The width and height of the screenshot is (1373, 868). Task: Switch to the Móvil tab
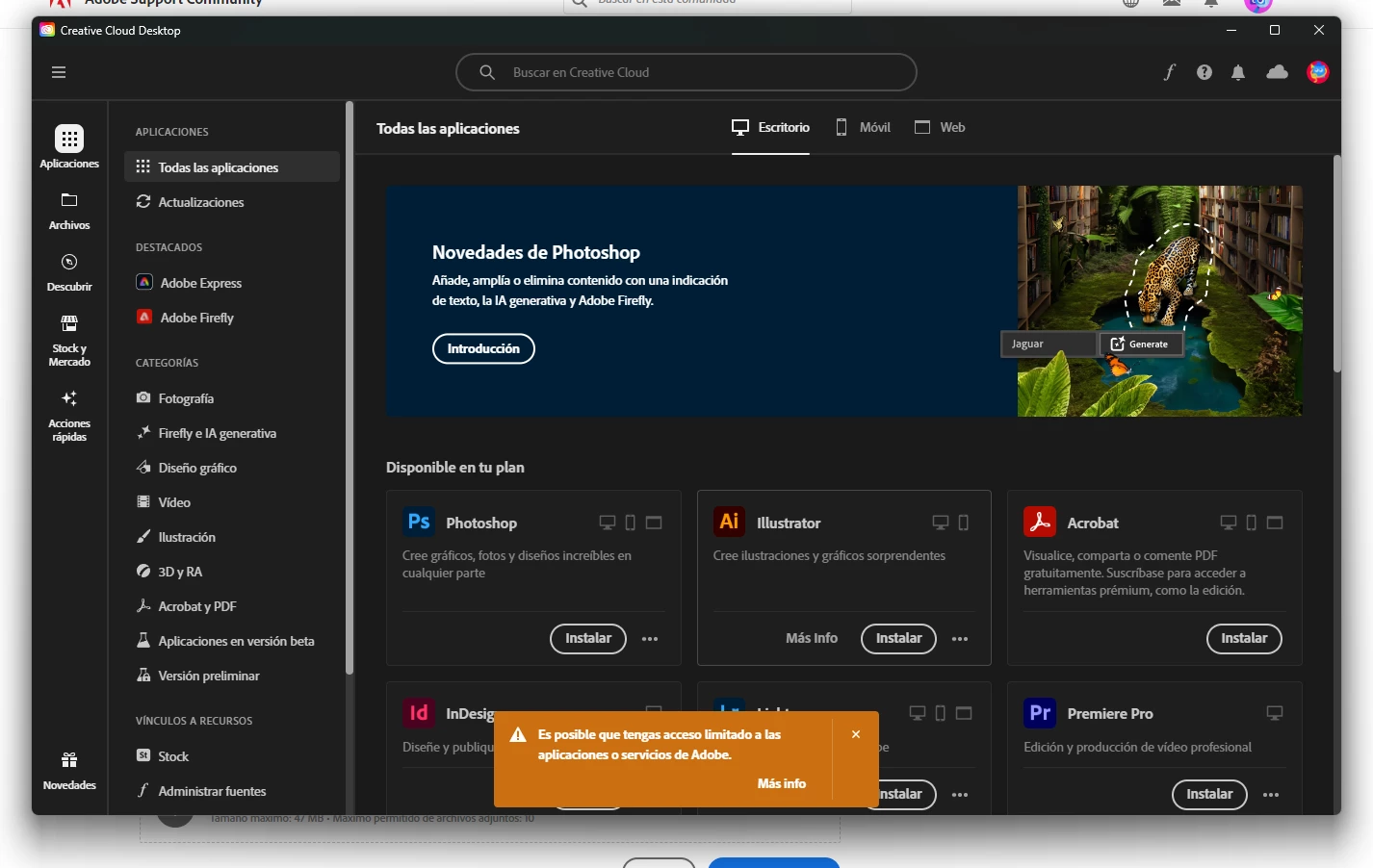pyautogui.click(x=863, y=127)
